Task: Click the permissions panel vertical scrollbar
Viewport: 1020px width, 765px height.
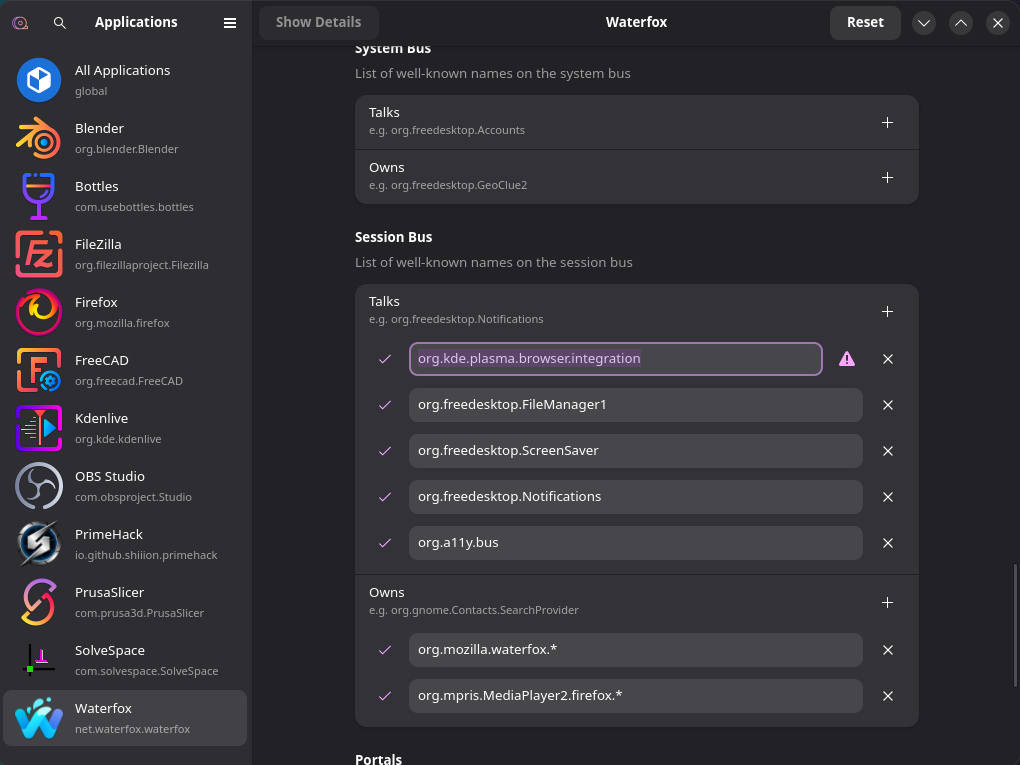Action: click(x=1015, y=626)
